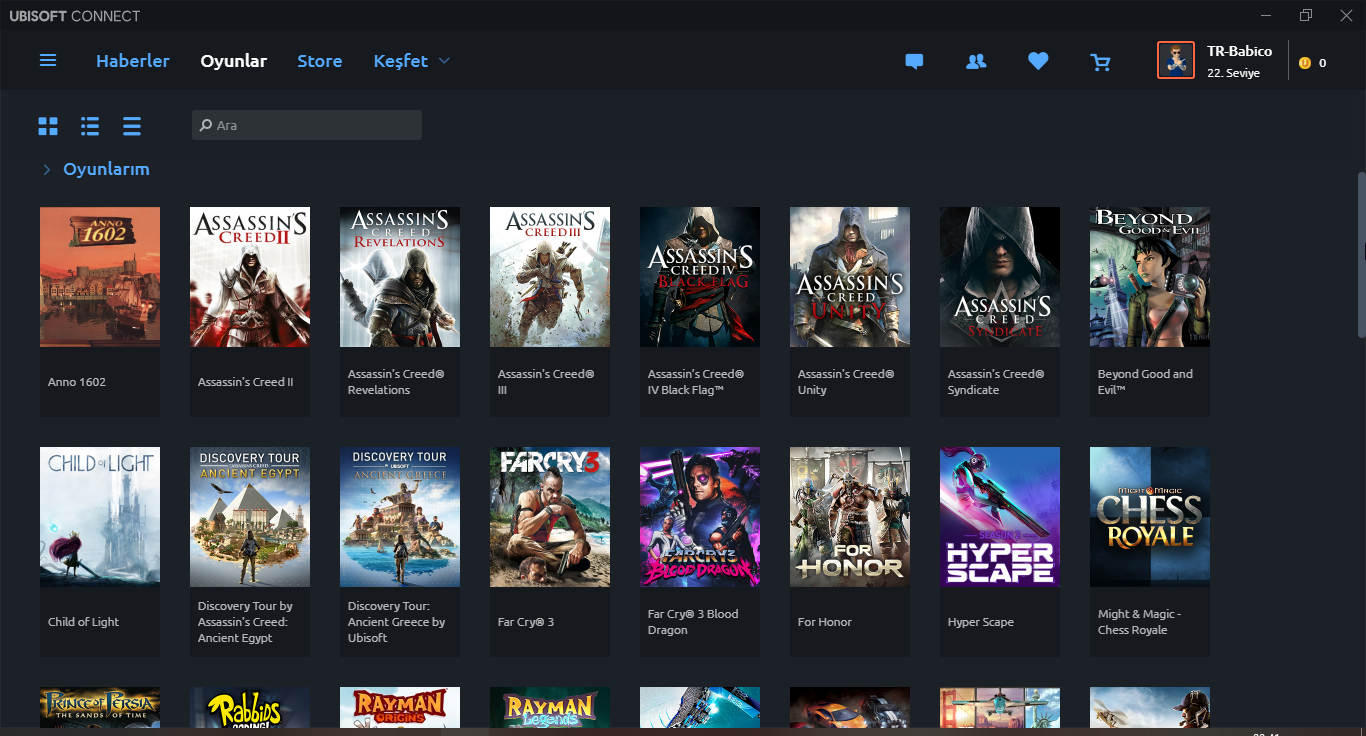
Task: Open Anno 1602 game cover
Action: [100, 277]
